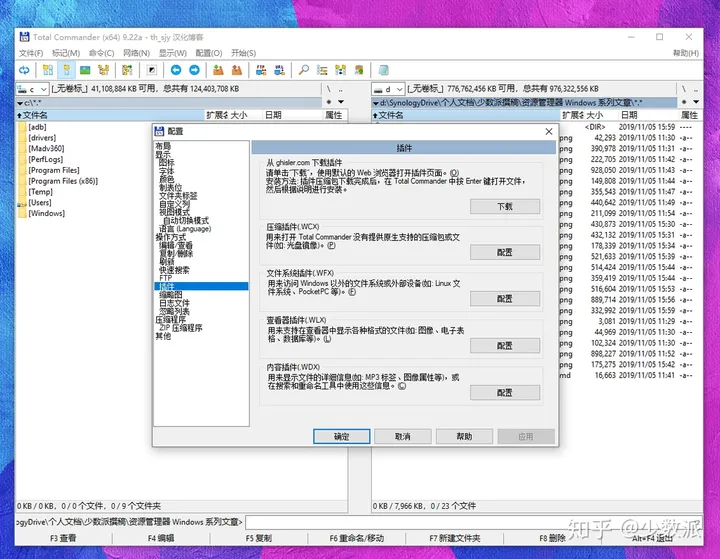Go forward using blue right arrow icon

(194, 70)
